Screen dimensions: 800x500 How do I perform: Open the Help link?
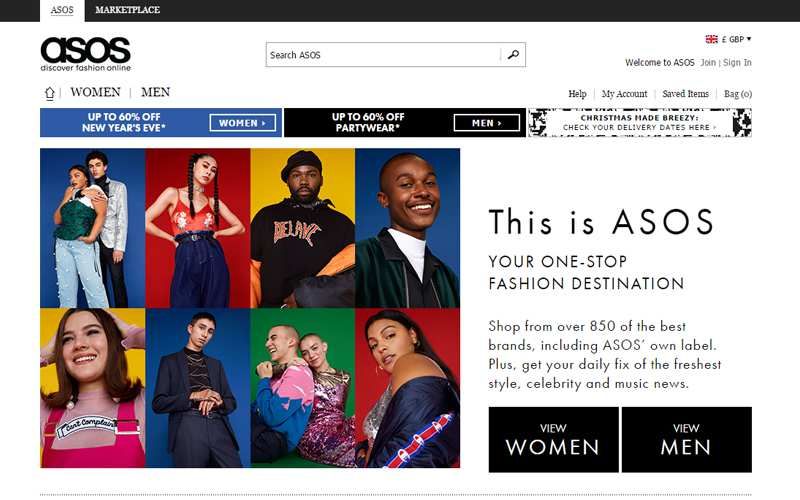click(578, 94)
